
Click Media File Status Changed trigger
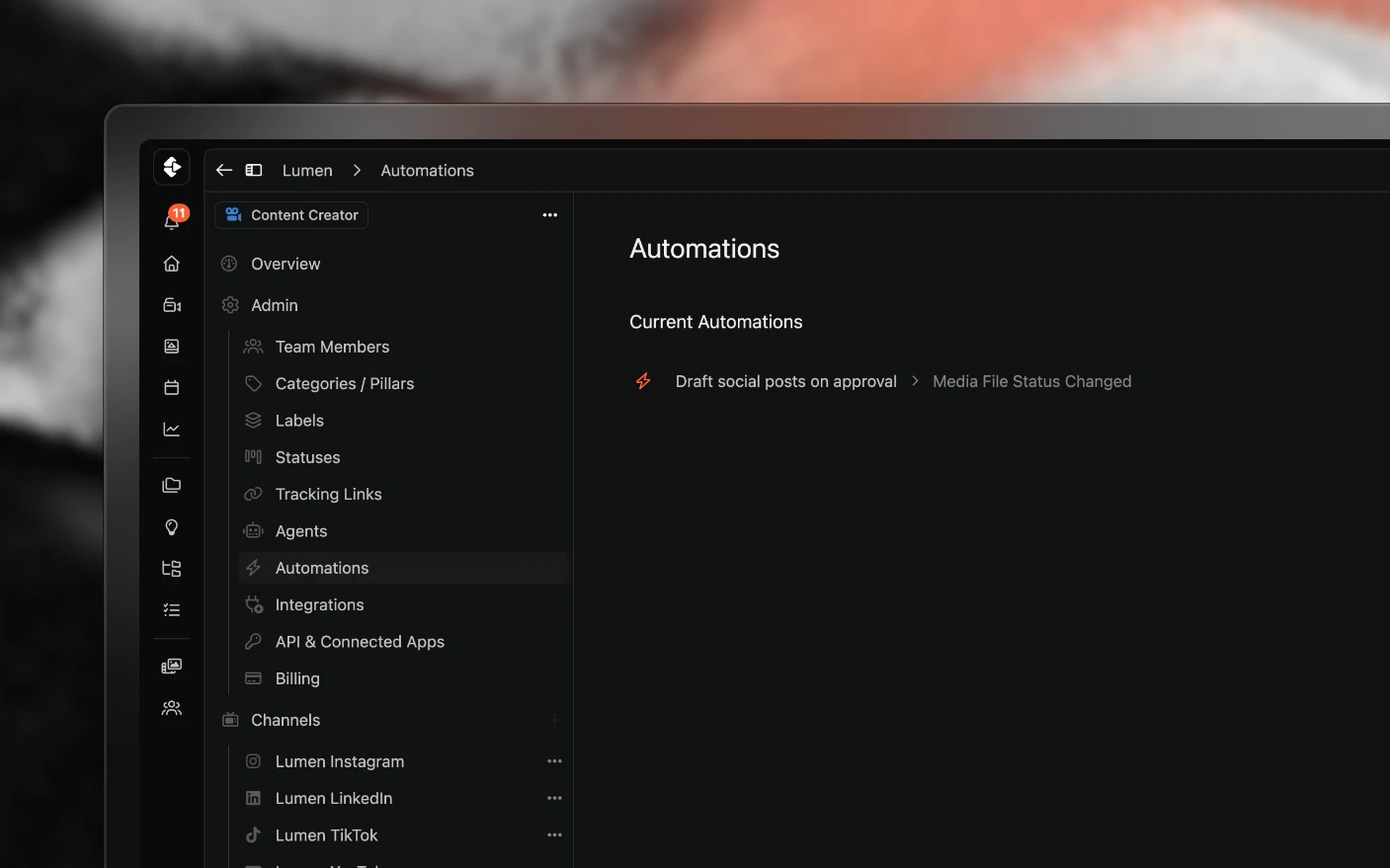pyautogui.click(x=1032, y=381)
